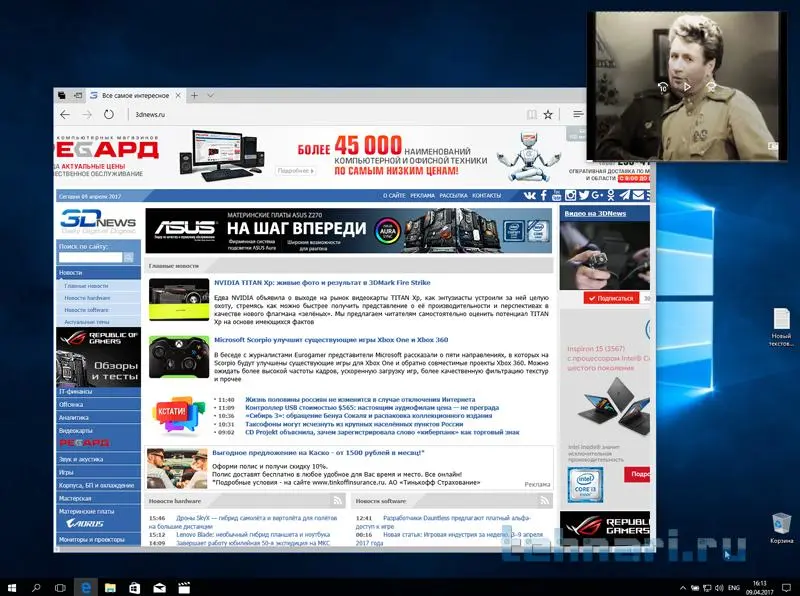Click 'Подробнее' on the Регард banner
The width and height of the screenshot is (800, 596).
point(295,171)
